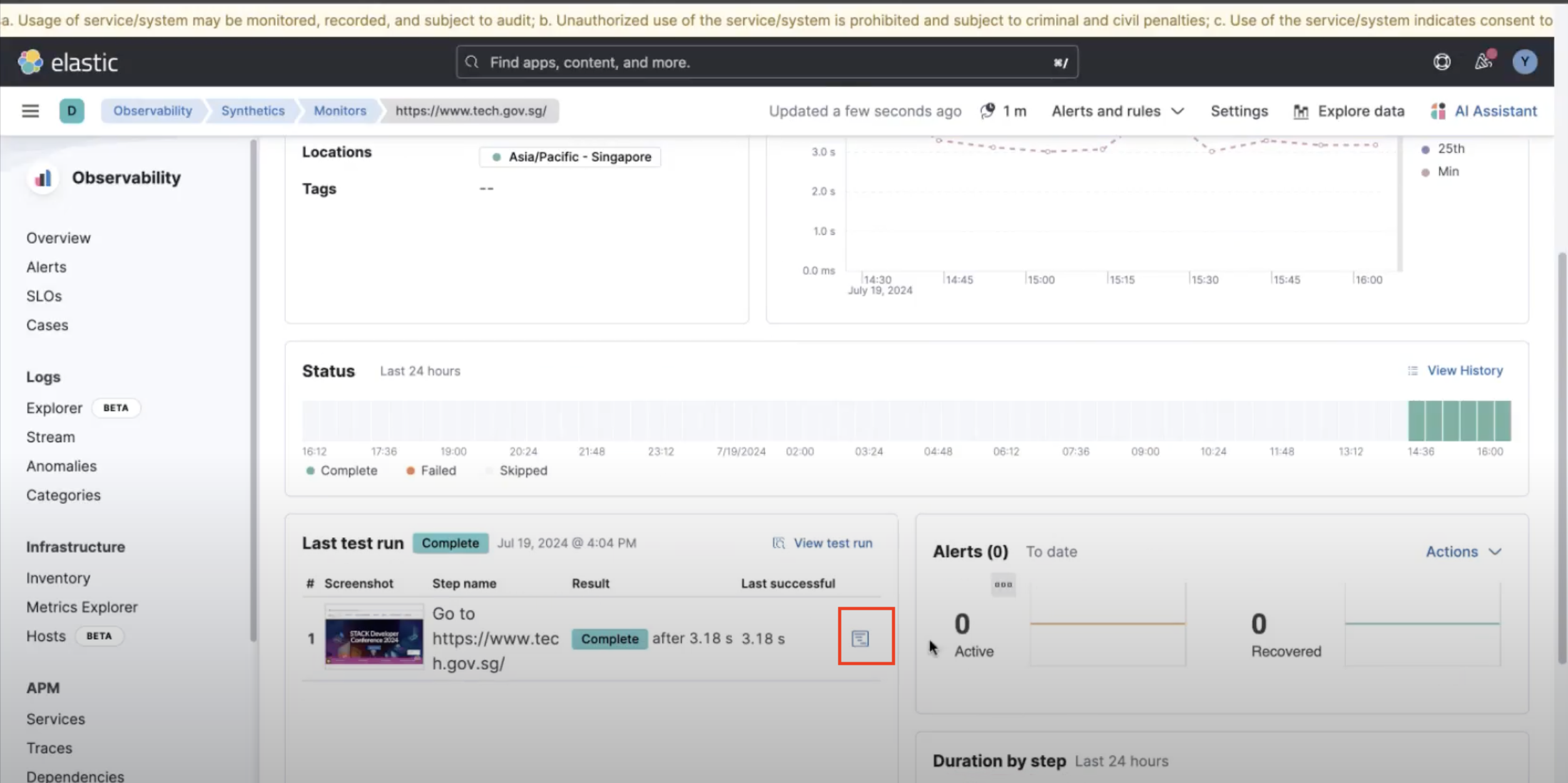Viewport: 1568px width, 783px height.
Task: Expand the Alerts and rules dropdown
Action: pyautogui.click(x=1117, y=111)
